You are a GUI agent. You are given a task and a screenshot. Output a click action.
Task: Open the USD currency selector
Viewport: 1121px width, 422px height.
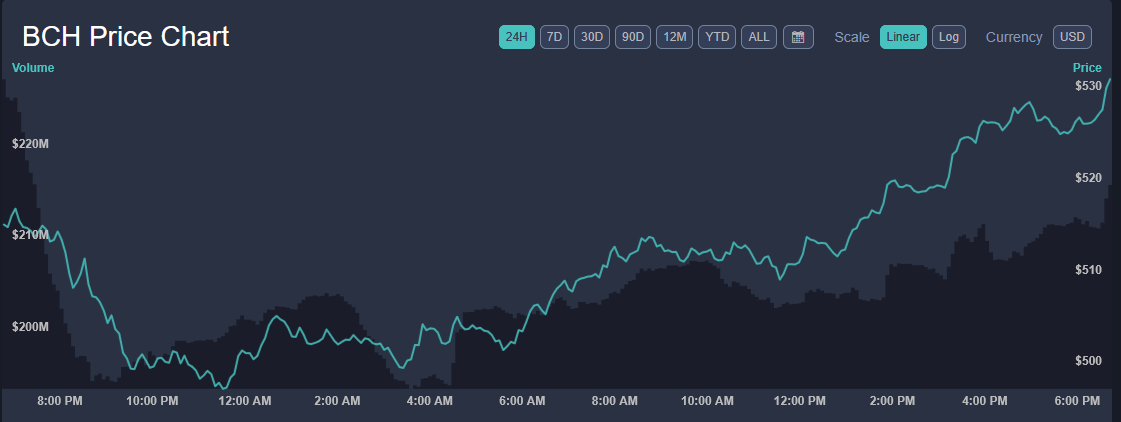[1072, 37]
